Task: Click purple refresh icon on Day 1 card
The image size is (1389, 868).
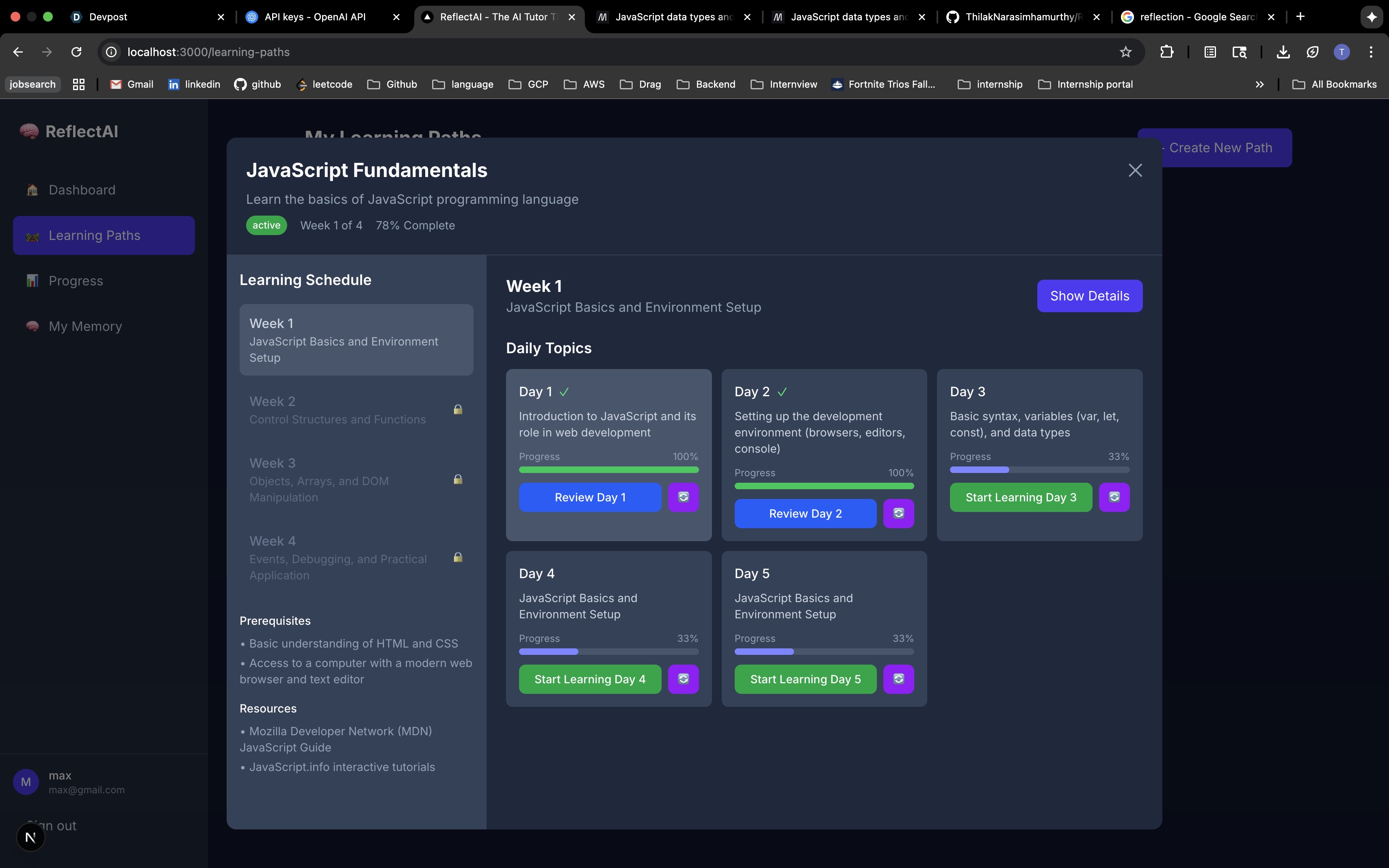Action: [683, 497]
